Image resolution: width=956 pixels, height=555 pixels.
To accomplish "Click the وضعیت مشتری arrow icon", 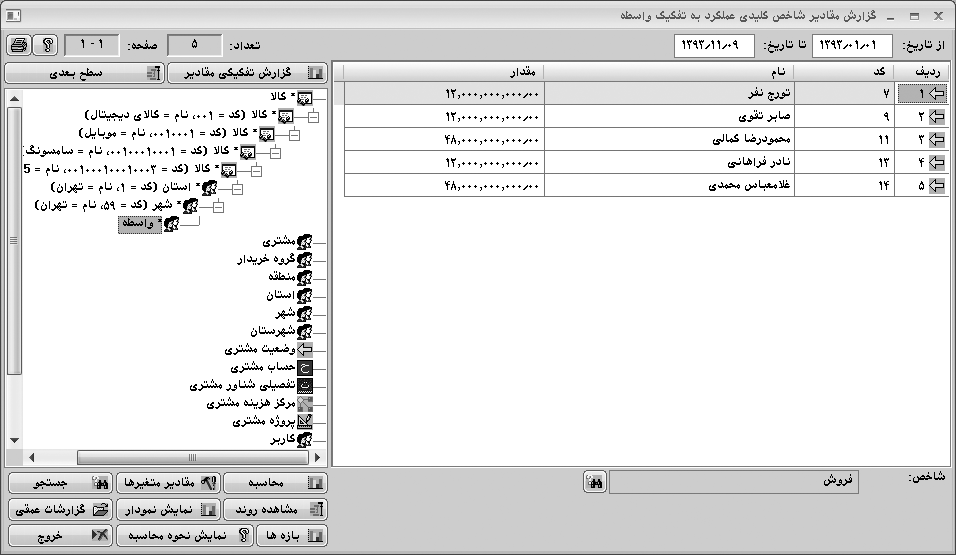I will [x=306, y=349].
